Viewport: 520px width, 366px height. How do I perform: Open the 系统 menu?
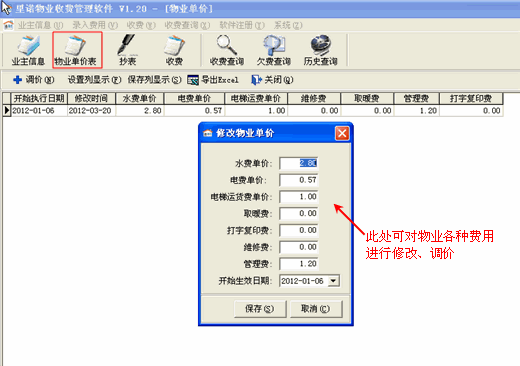288,25
